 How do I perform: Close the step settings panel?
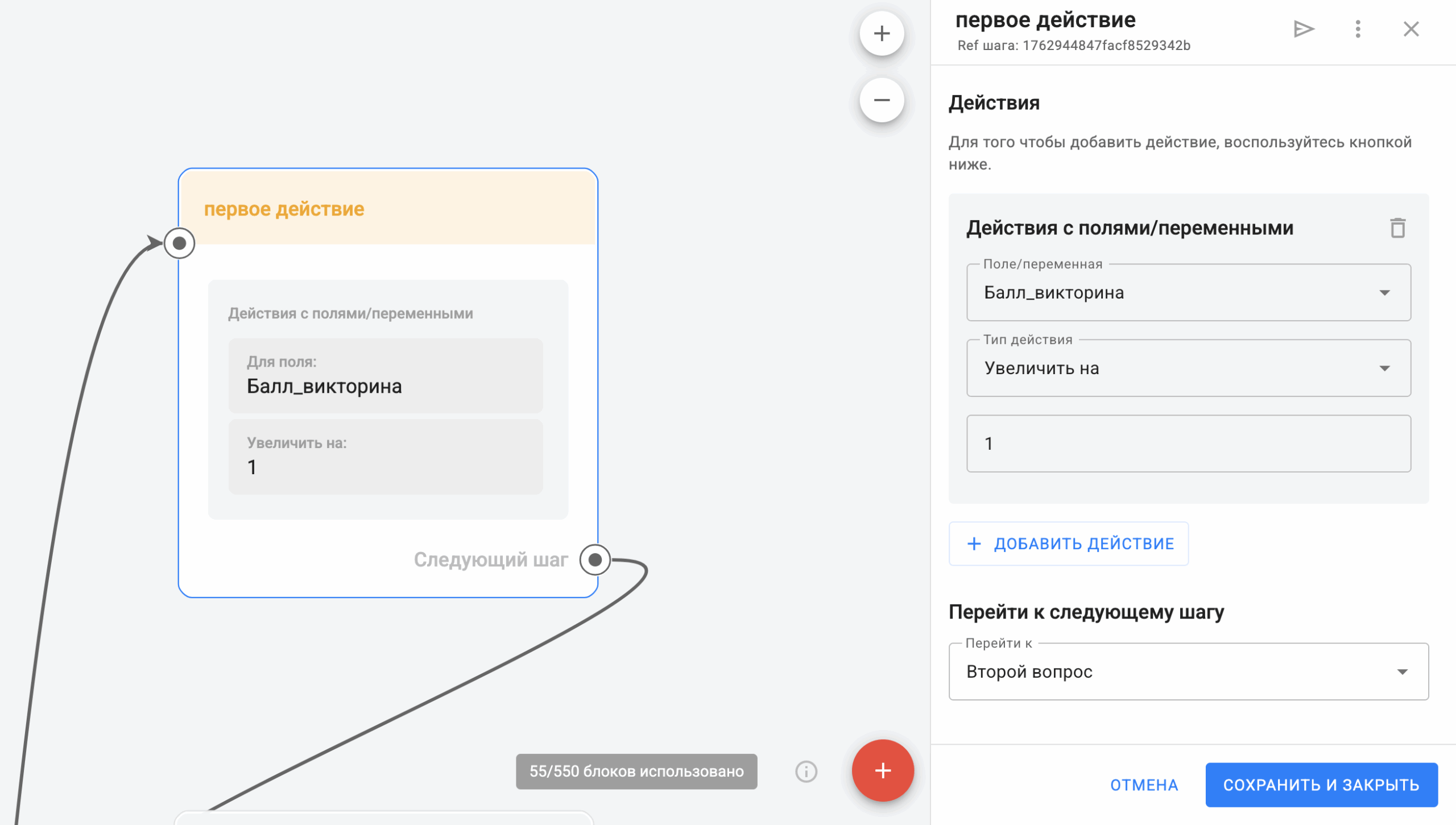click(1410, 29)
